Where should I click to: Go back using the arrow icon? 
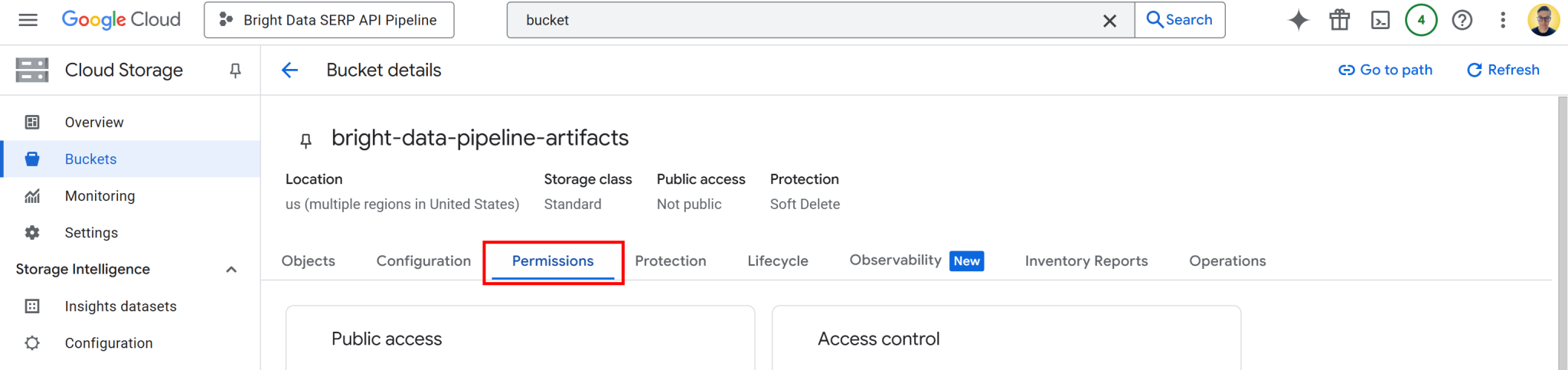pos(289,70)
